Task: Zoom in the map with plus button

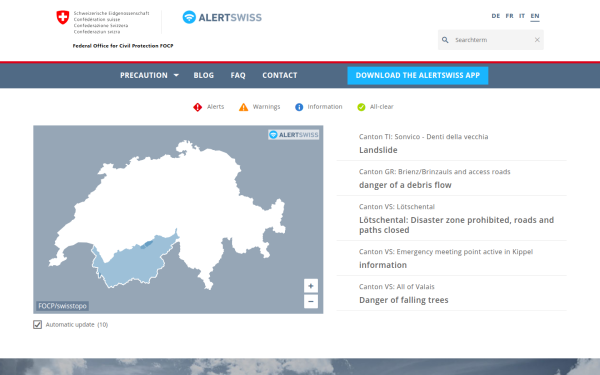Action: point(311,286)
